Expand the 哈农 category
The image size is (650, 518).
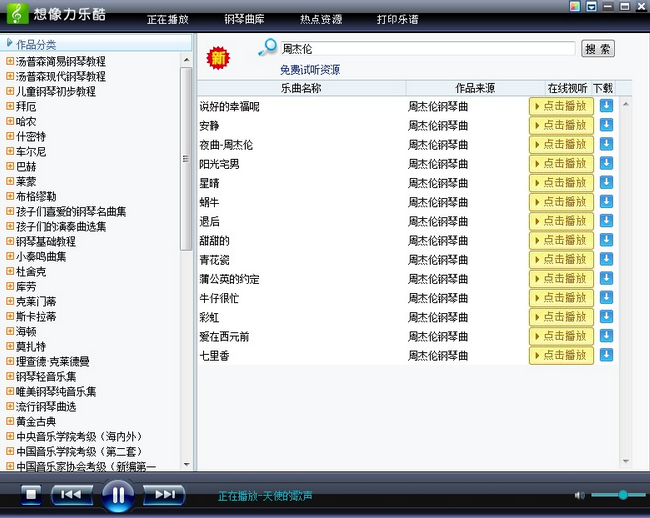(x=10, y=121)
